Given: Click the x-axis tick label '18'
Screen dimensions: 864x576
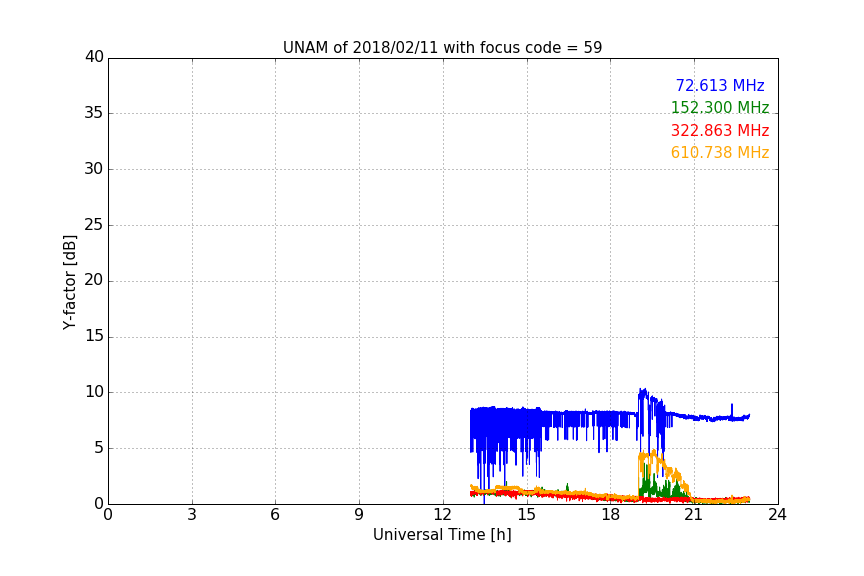Looking at the screenshot, I should [x=611, y=515].
